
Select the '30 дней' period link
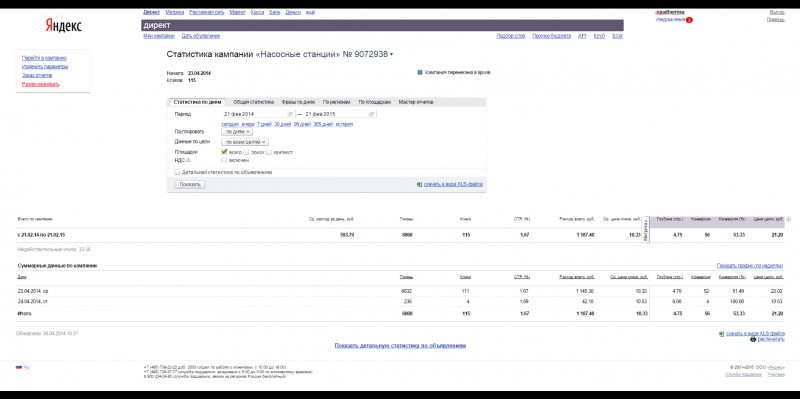click(283, 124)
